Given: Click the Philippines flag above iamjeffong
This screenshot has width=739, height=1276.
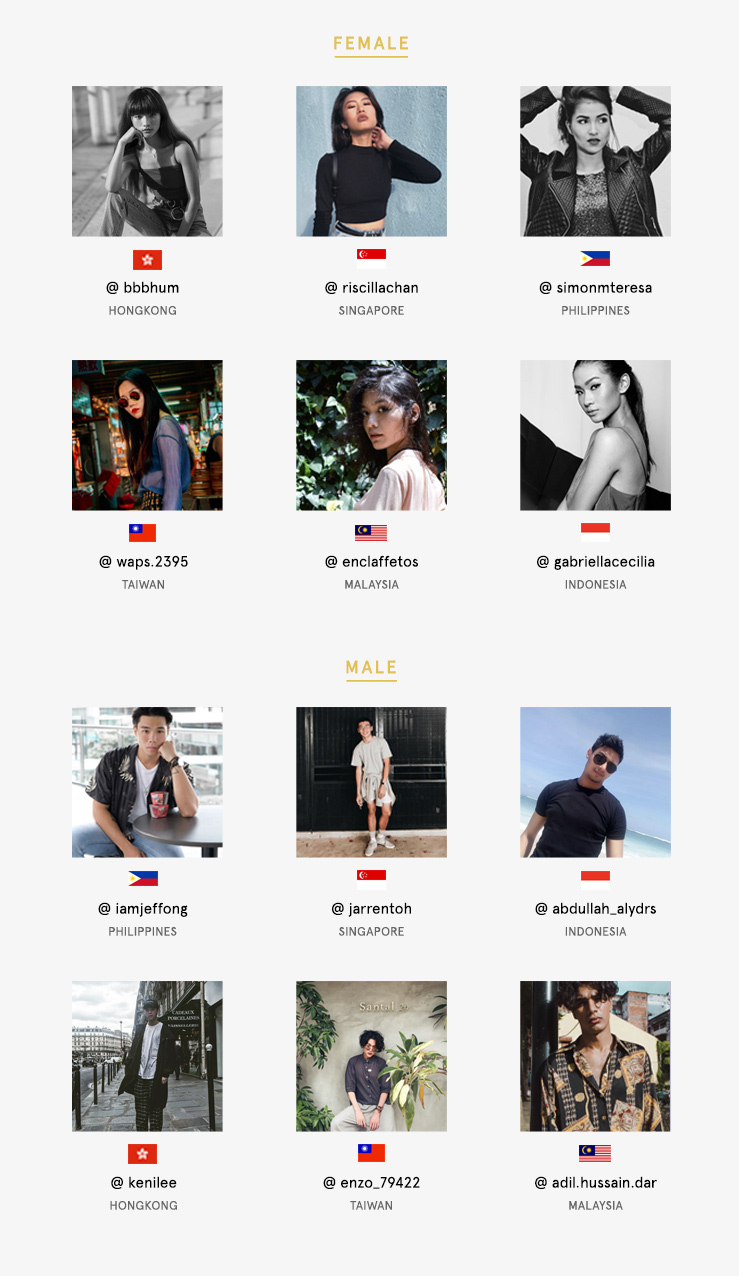Looking at the screenshot, I should point(143,879).
